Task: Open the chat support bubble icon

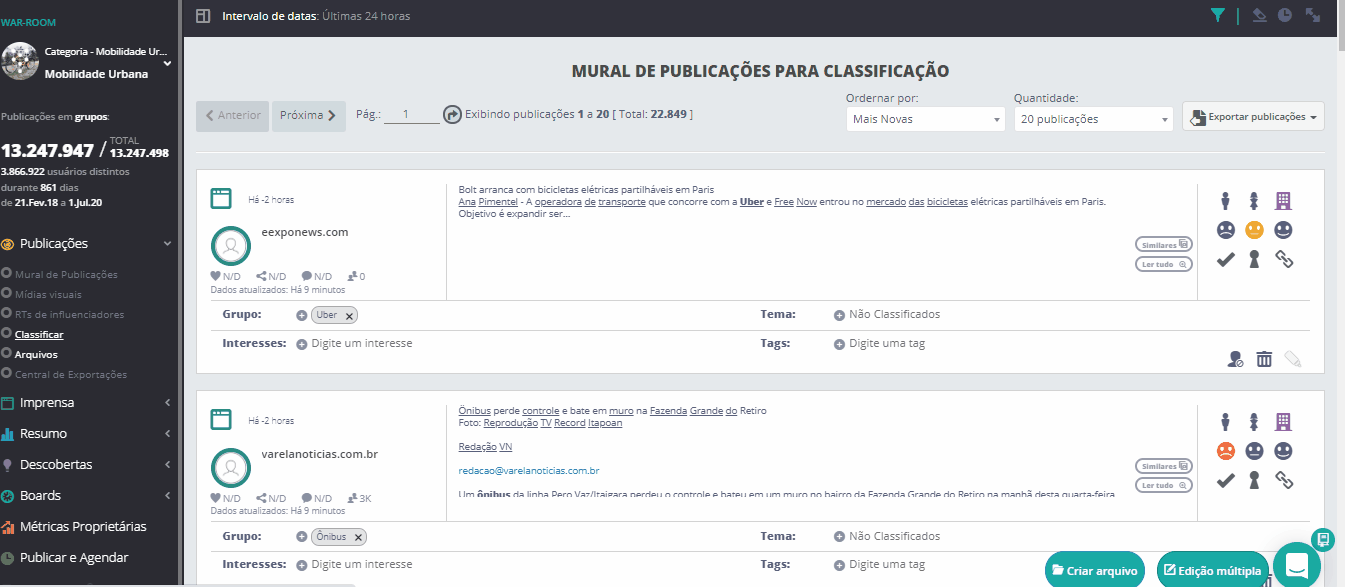Action: tap(1296, 563)
